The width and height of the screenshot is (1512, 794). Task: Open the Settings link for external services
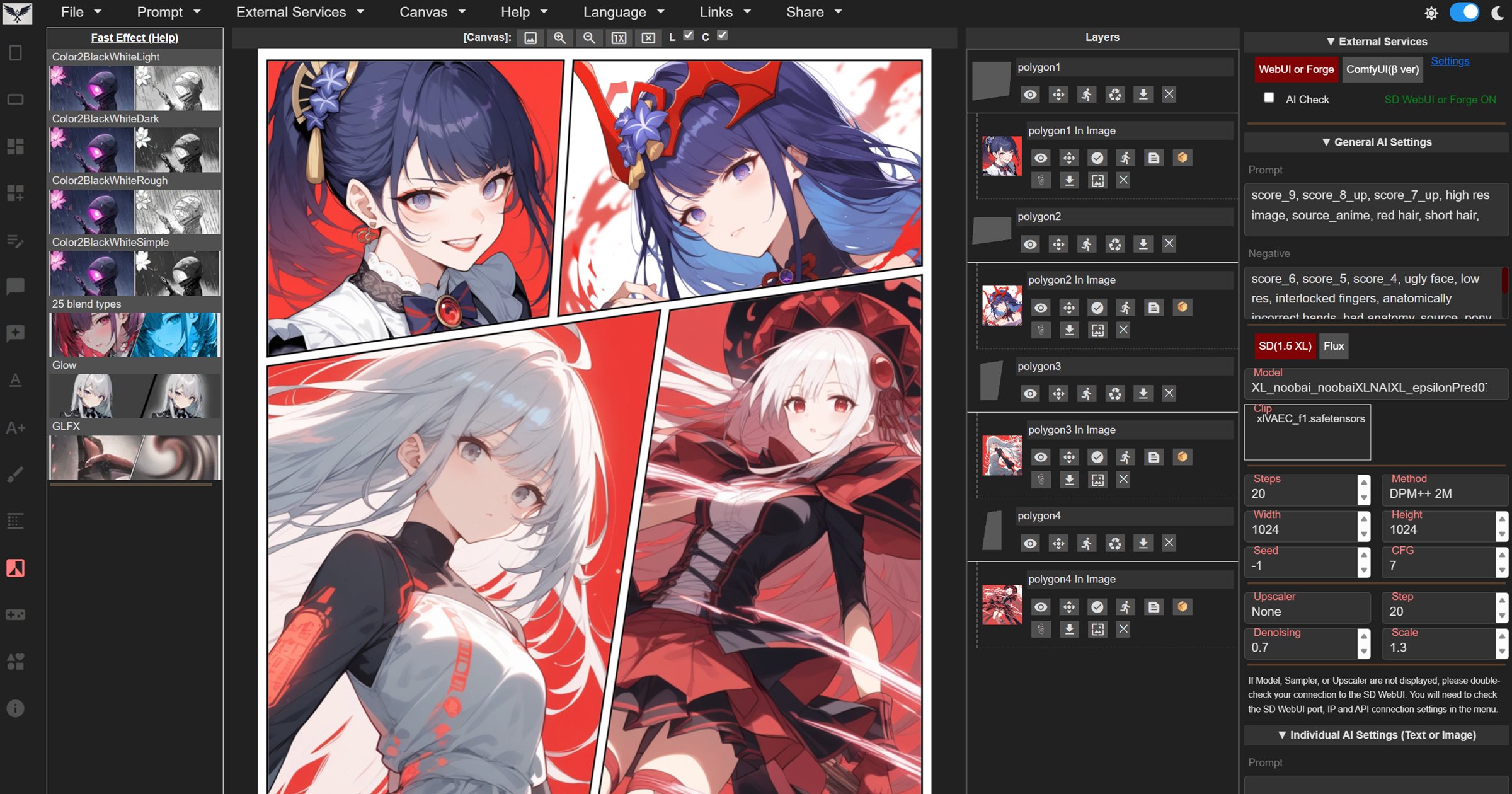click(1450, 60)
